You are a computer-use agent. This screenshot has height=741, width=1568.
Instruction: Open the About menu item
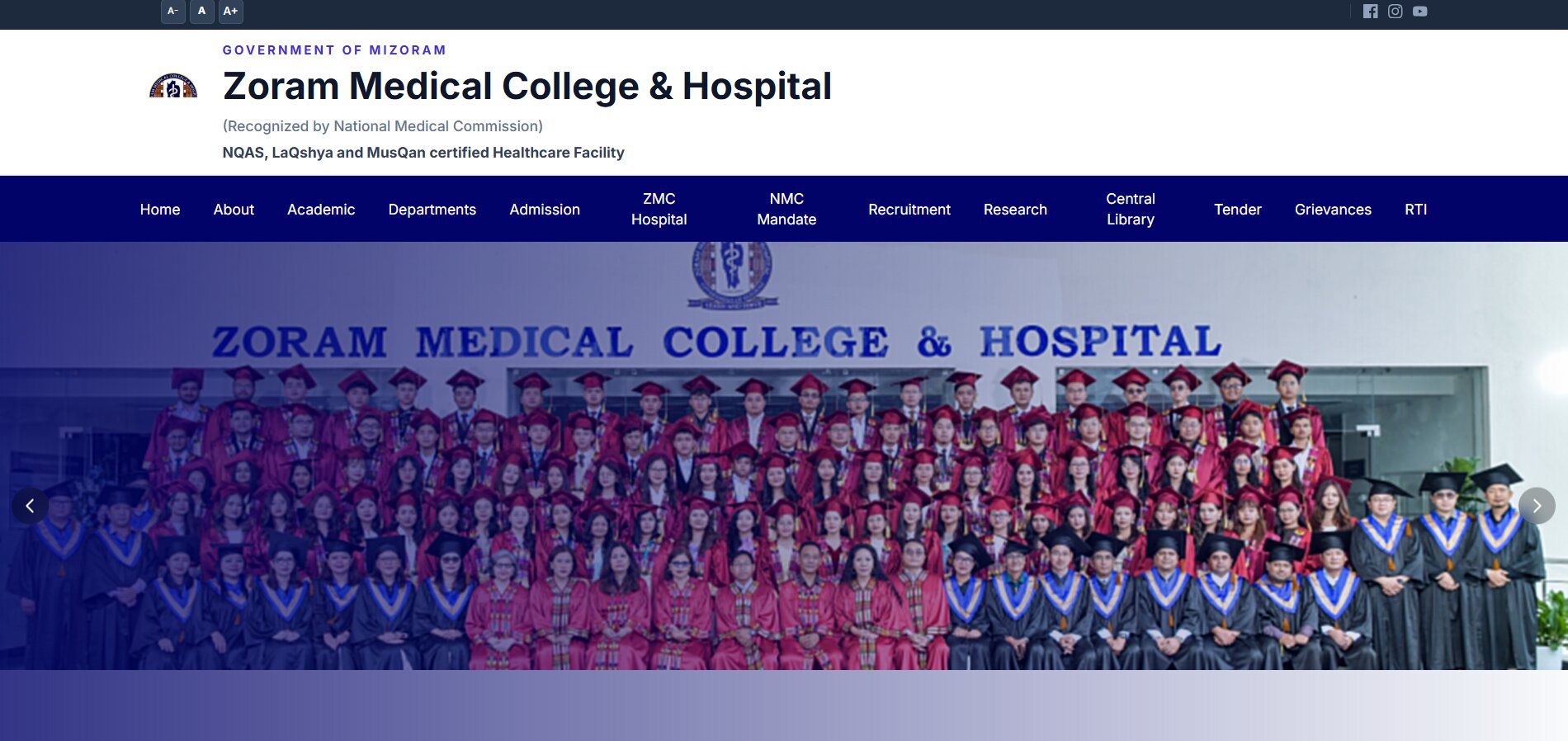234,210
